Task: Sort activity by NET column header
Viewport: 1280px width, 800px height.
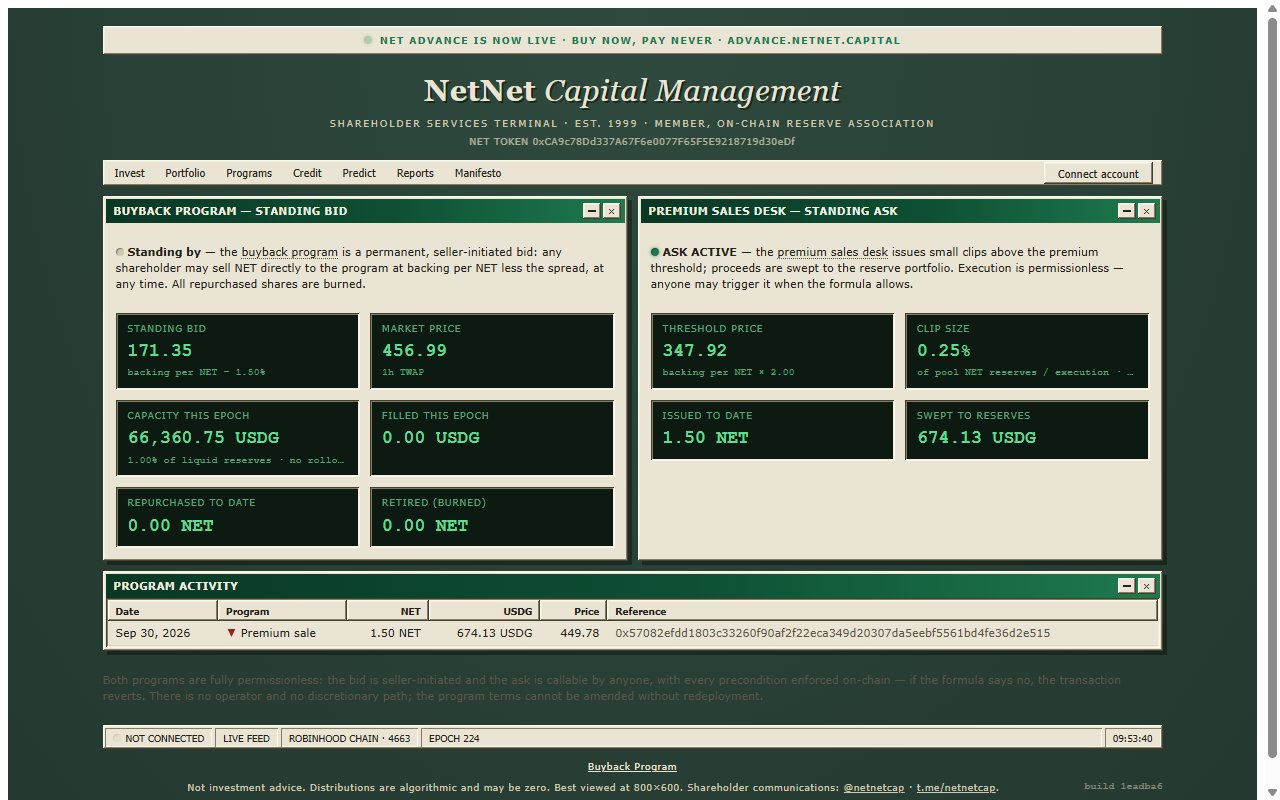Action: click(x=388, y=611)
